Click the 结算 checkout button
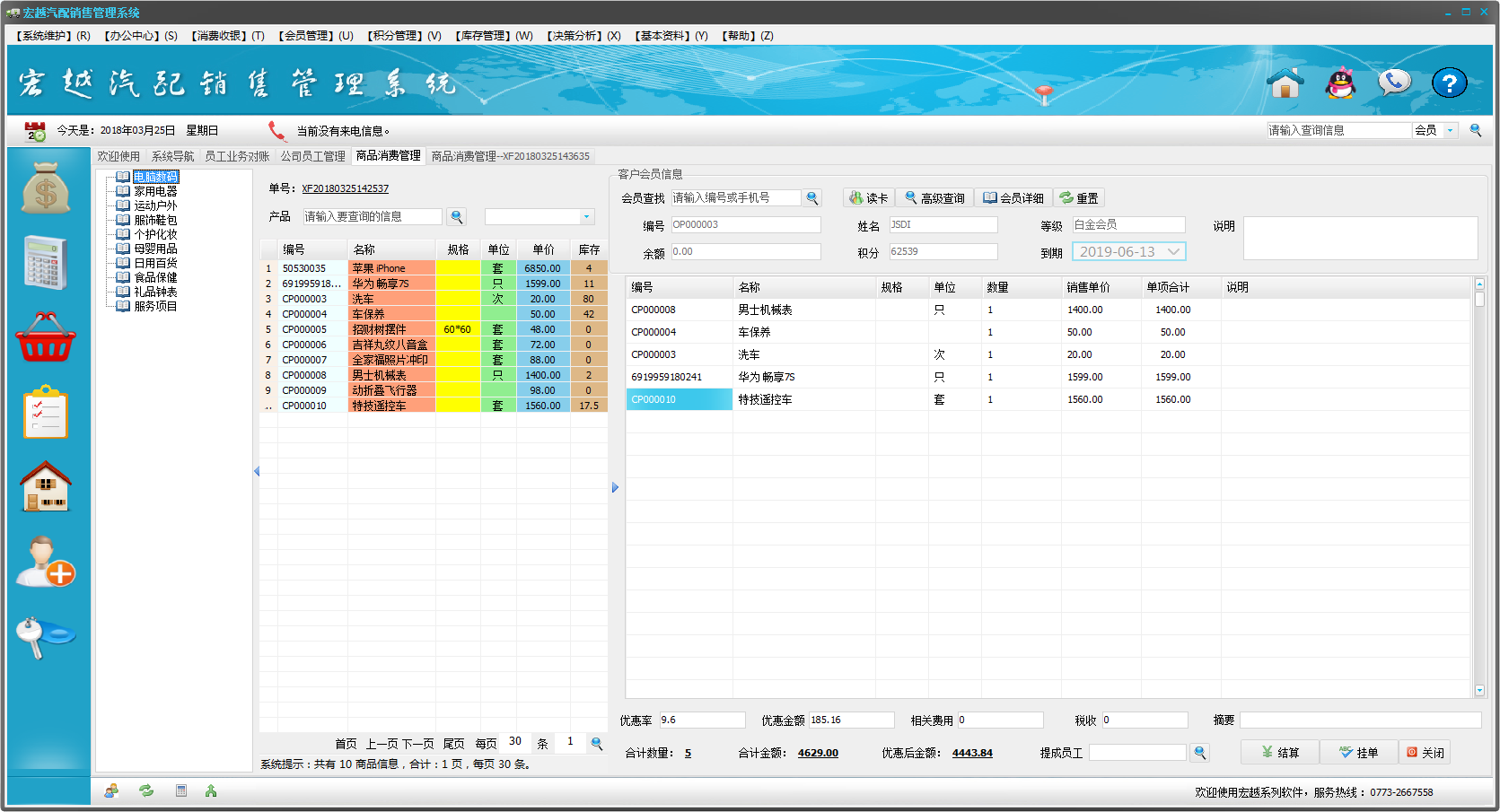 (1280, 753)
